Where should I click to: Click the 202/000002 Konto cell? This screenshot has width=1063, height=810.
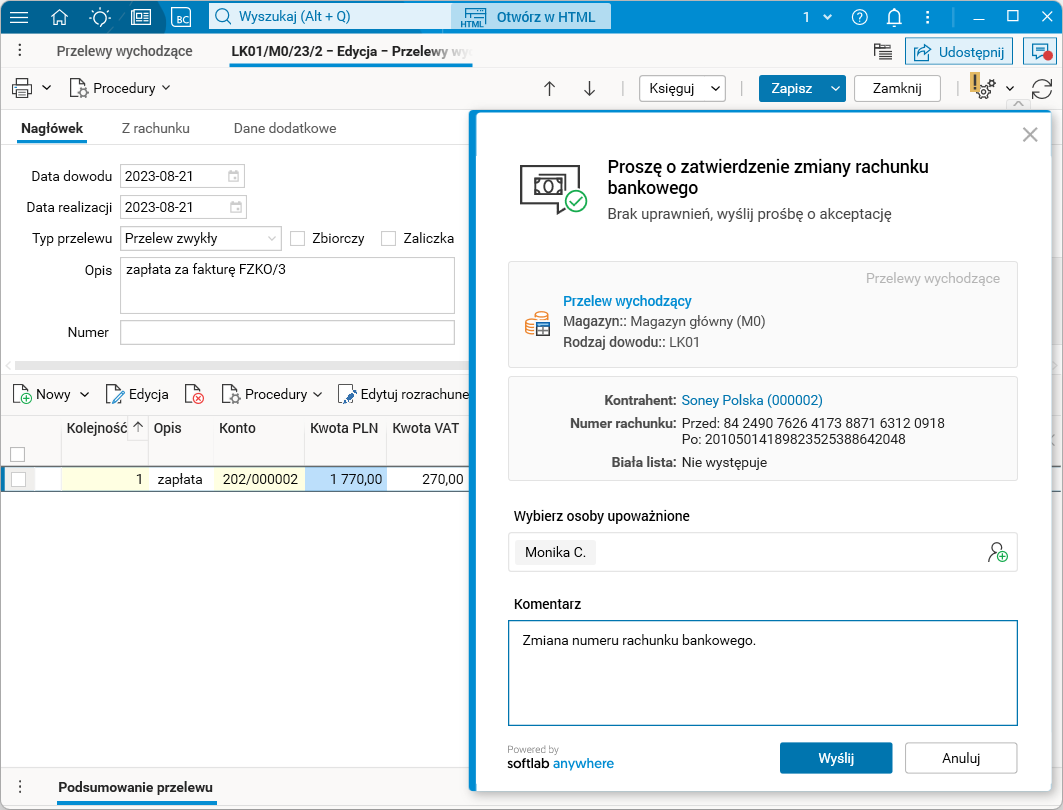coord(259,479)
